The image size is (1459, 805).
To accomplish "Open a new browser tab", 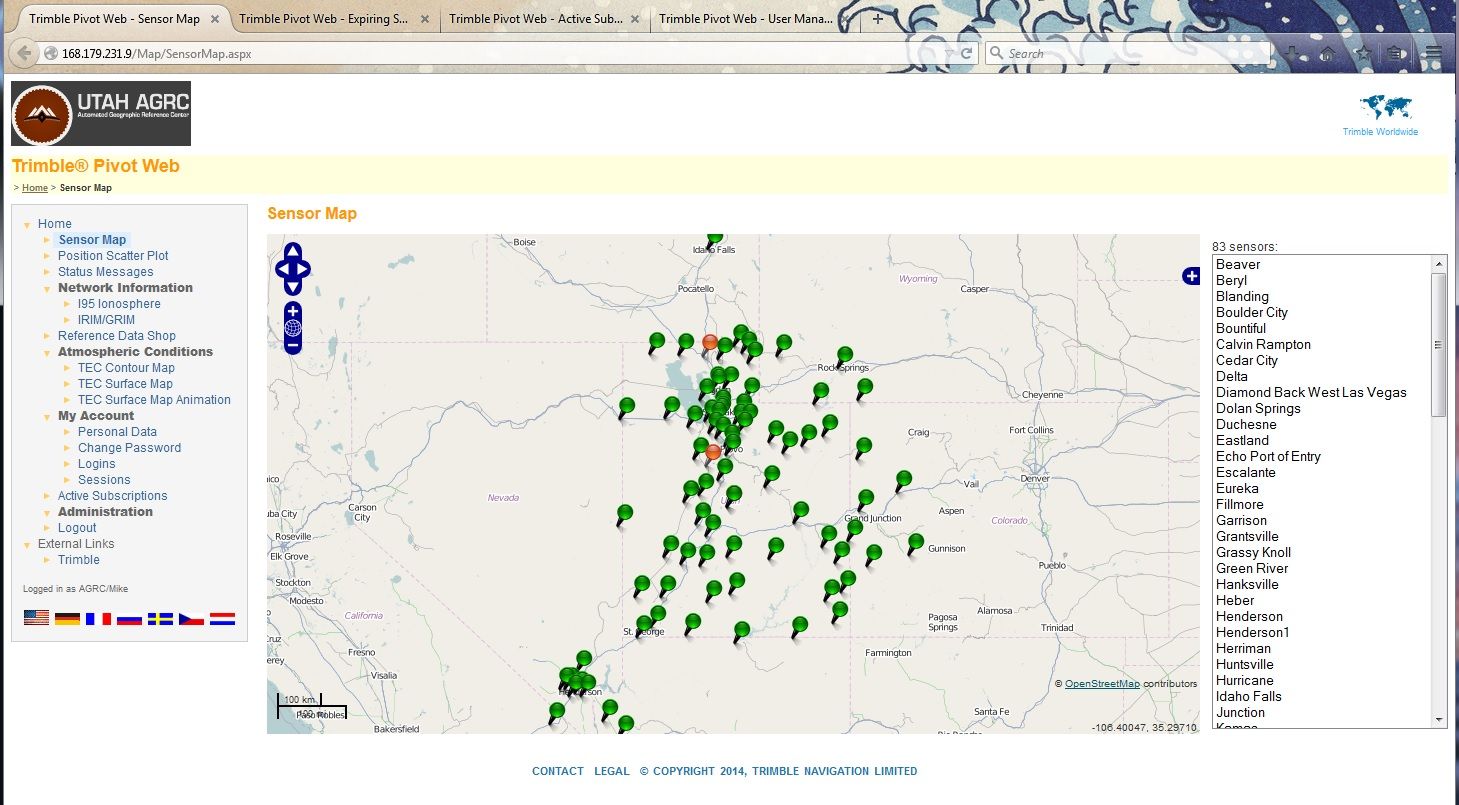I will [x=878, y=18].
